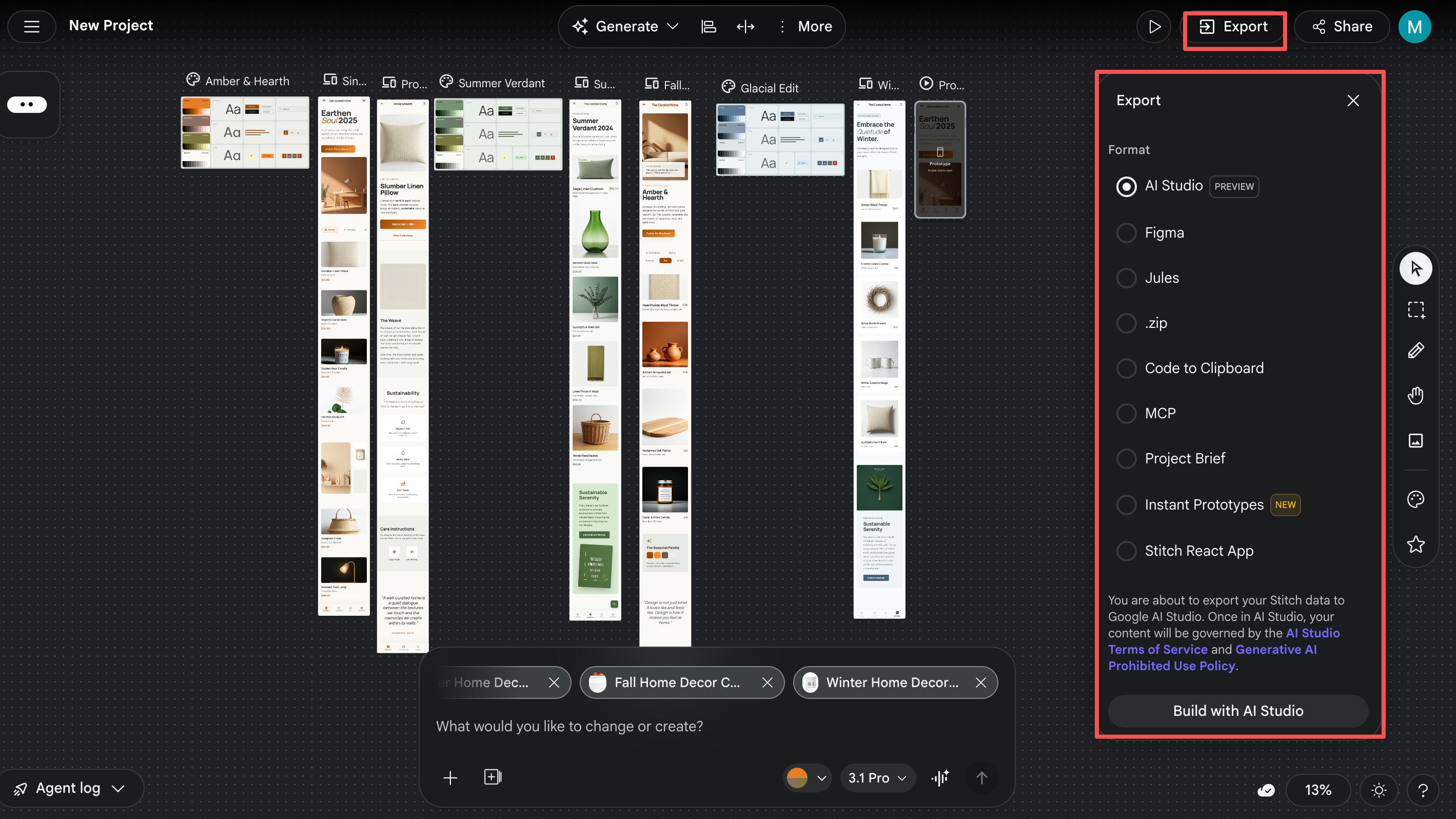Choose the .zip export option
Image resolution: width=1456 pixels, height=819 pixels.
point(1127,323)
